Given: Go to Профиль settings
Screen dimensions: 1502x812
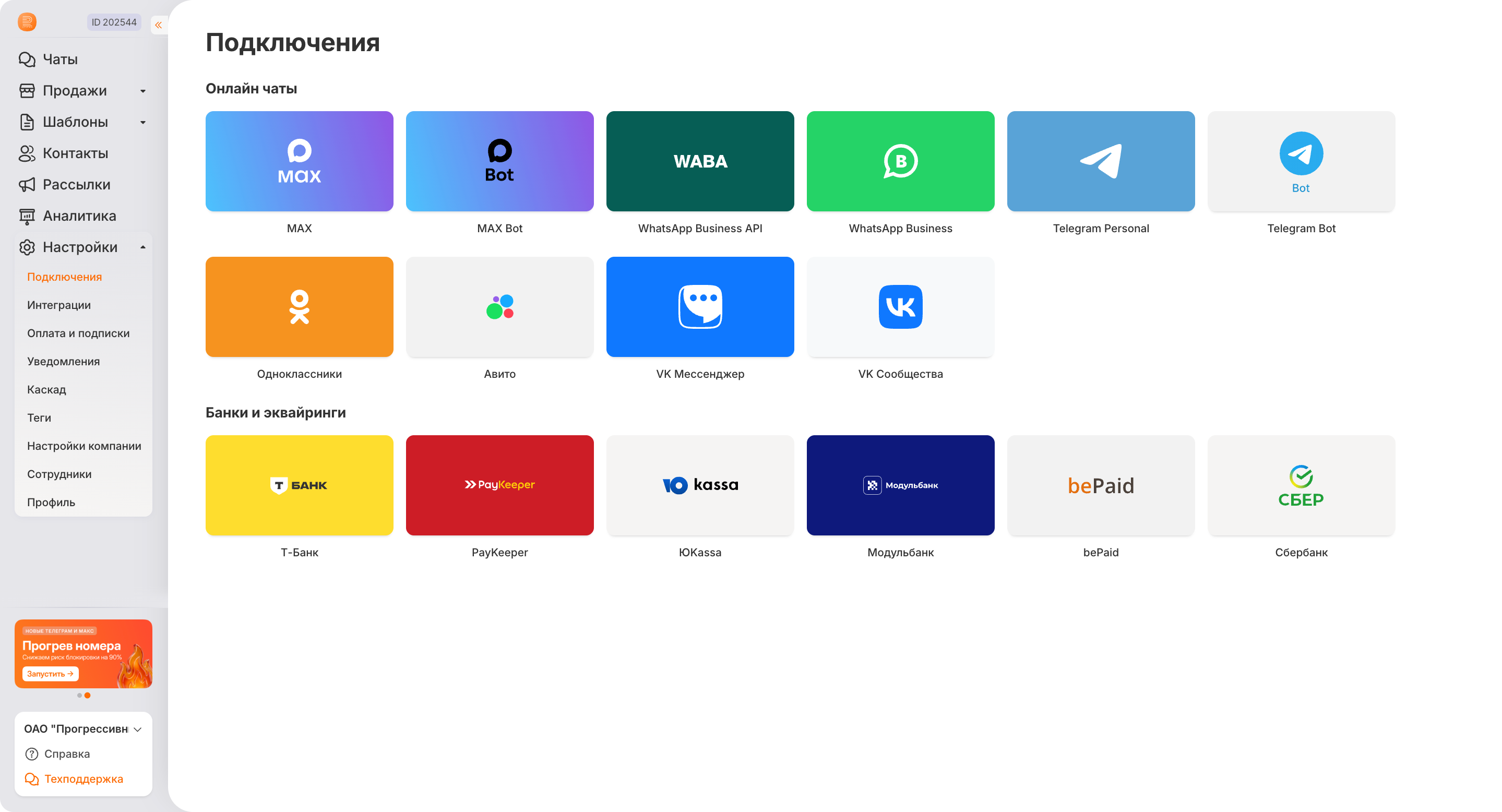Looking at the screenshot, I should [x=51, y=502].
